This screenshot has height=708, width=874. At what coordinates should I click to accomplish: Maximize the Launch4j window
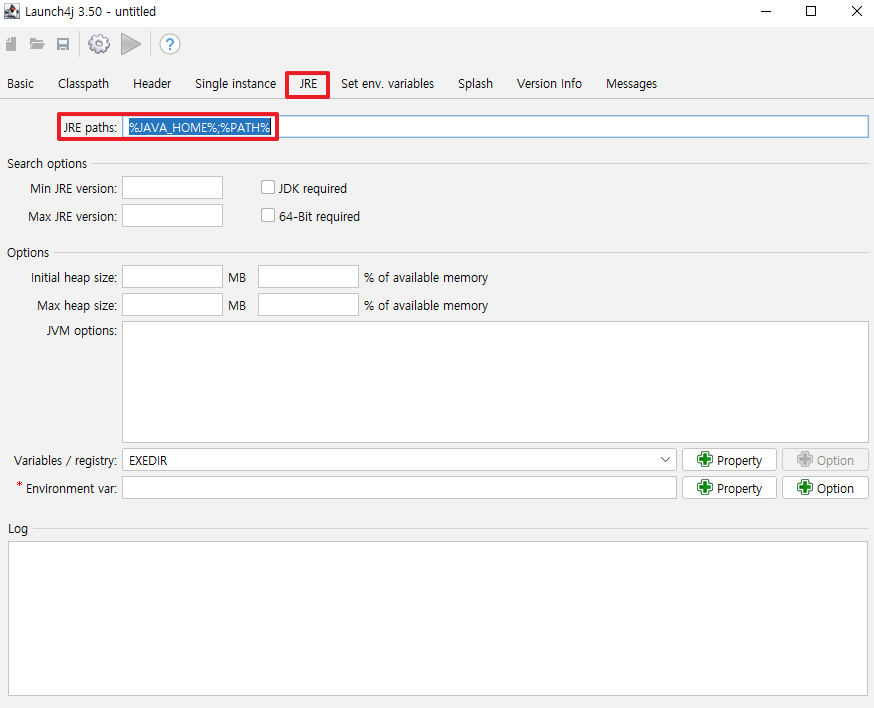point(811,11)
